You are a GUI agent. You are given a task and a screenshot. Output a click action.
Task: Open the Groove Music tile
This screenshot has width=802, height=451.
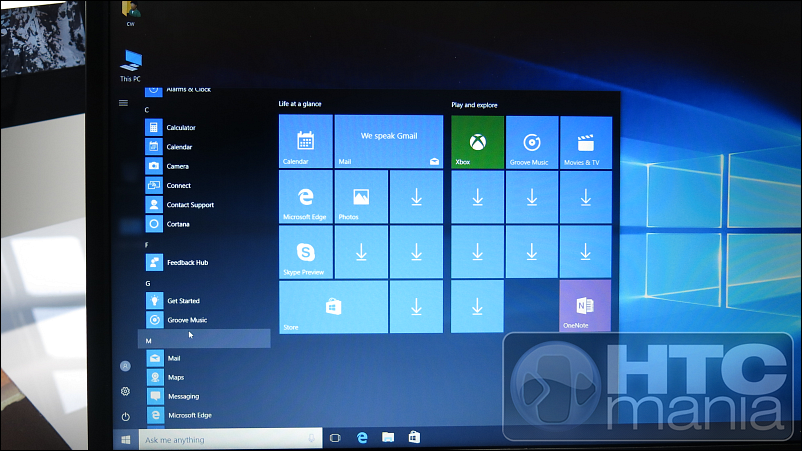click(532, 142)
